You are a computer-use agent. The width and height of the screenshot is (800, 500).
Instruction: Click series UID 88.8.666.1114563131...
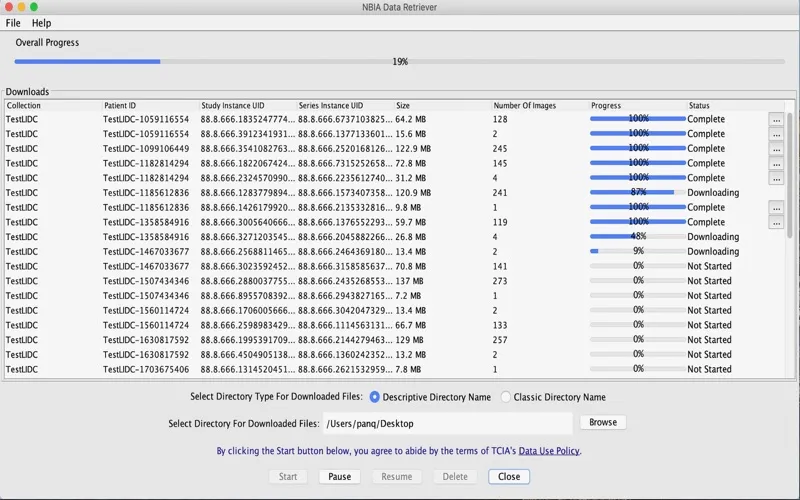(x=345, y=325)
